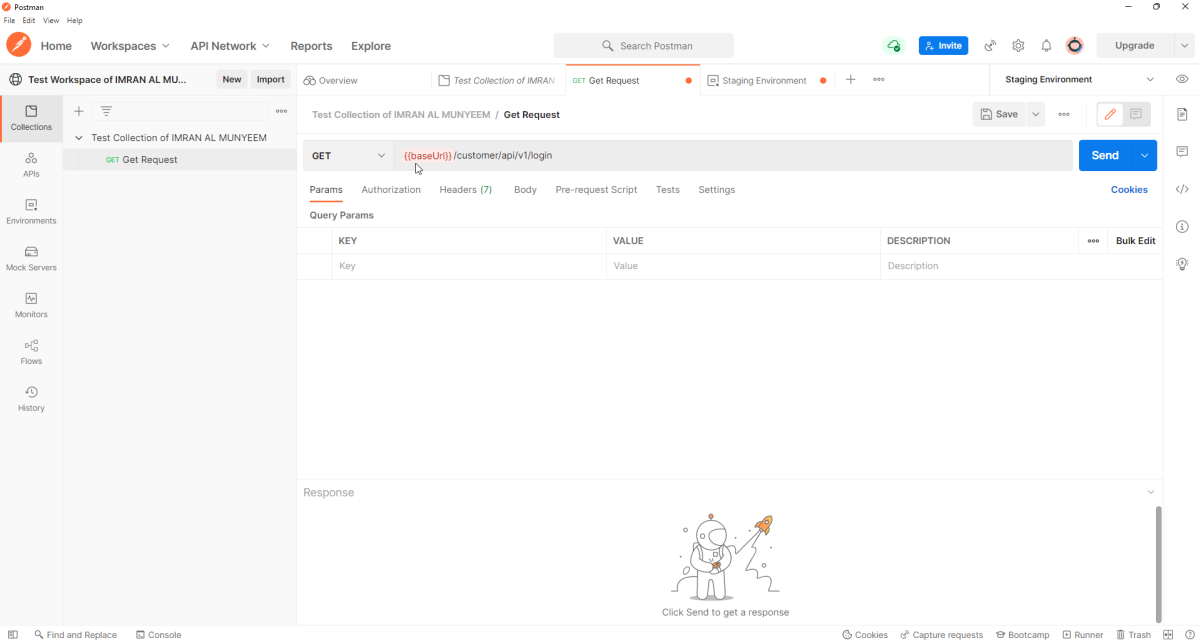
Task: Toggle the sidebar icon in status bar
Action: [x=13, y=635]
